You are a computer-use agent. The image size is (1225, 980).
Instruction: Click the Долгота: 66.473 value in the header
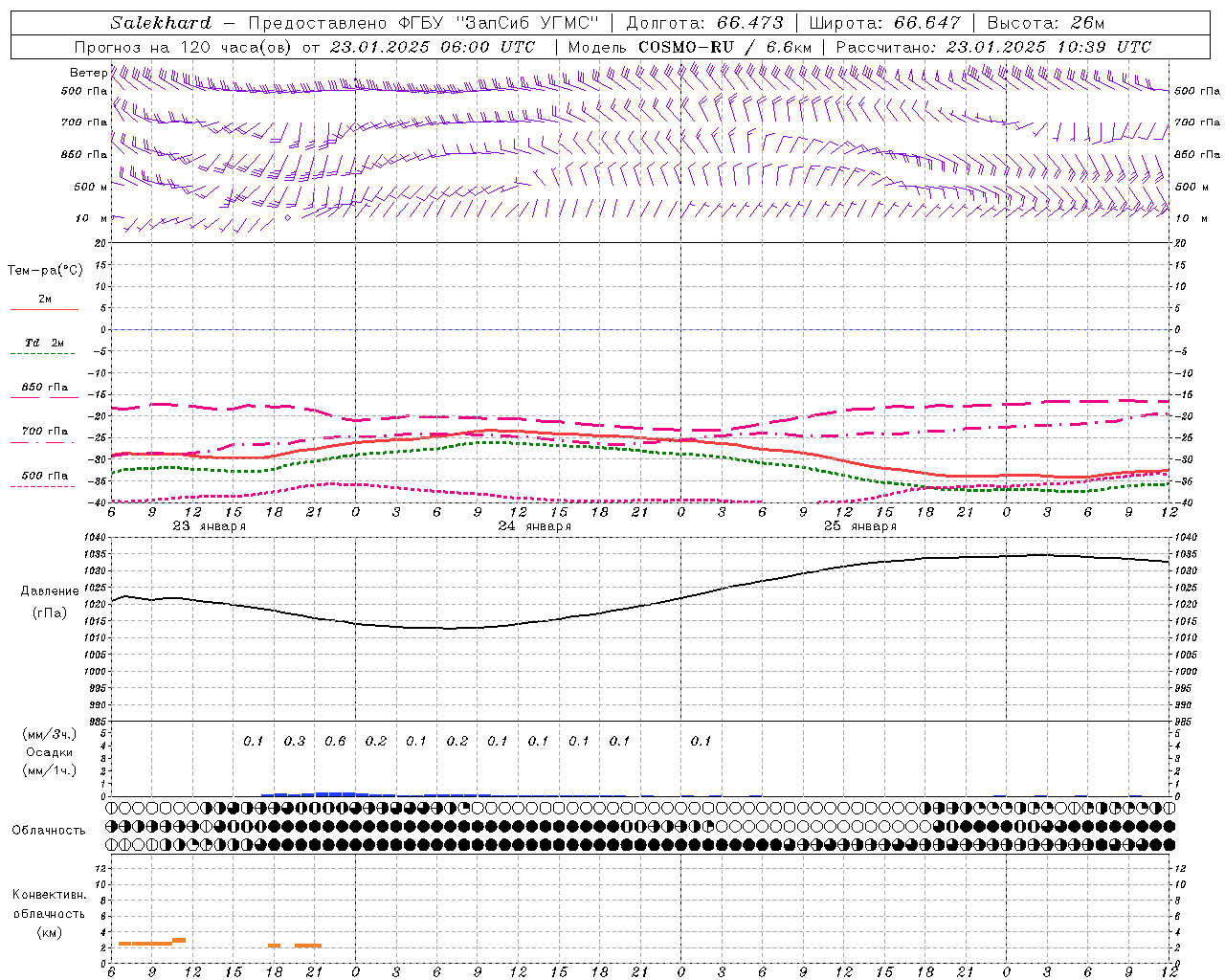704,23
